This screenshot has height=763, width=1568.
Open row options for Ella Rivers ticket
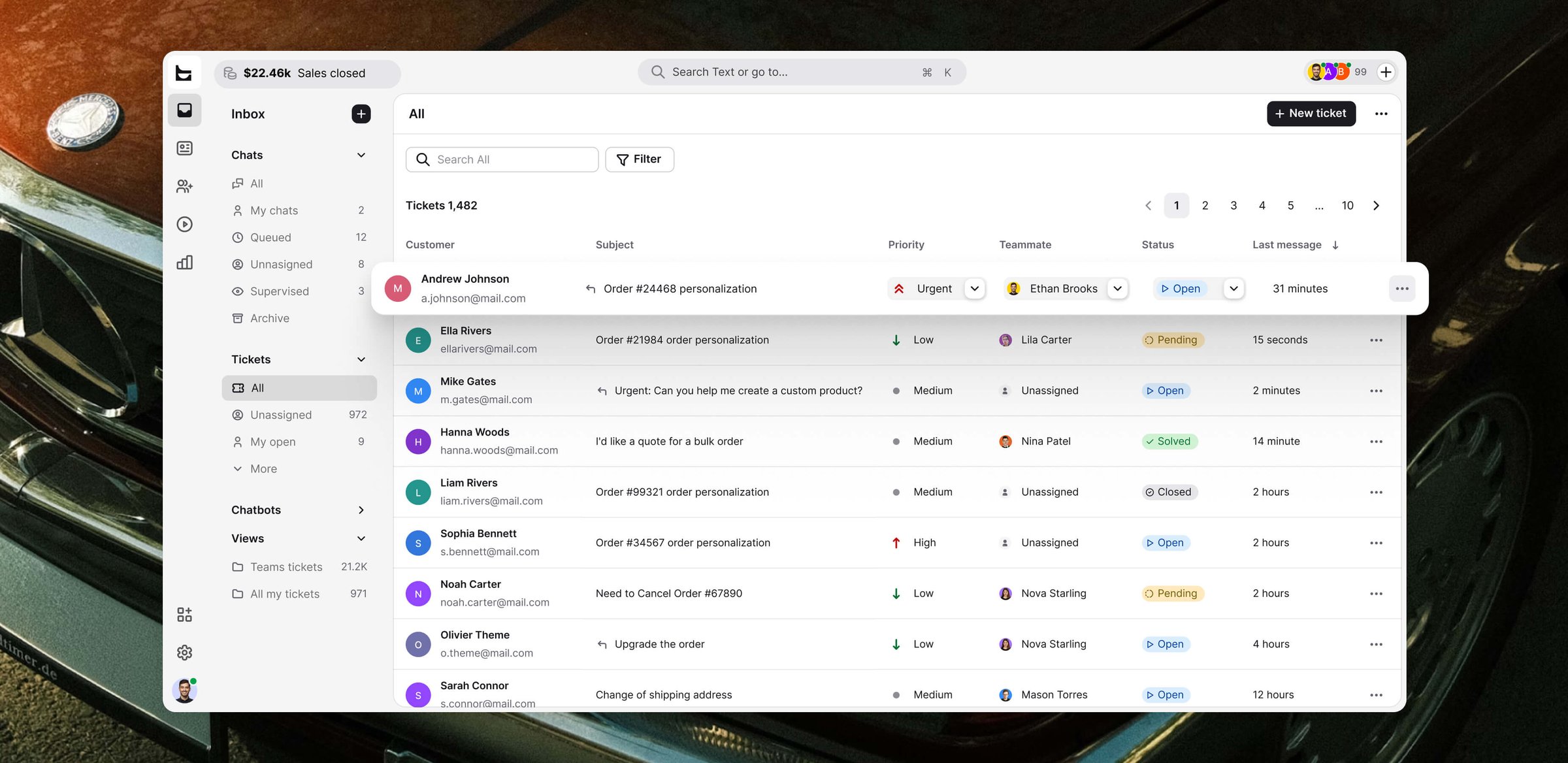[x=1377, y=340]
